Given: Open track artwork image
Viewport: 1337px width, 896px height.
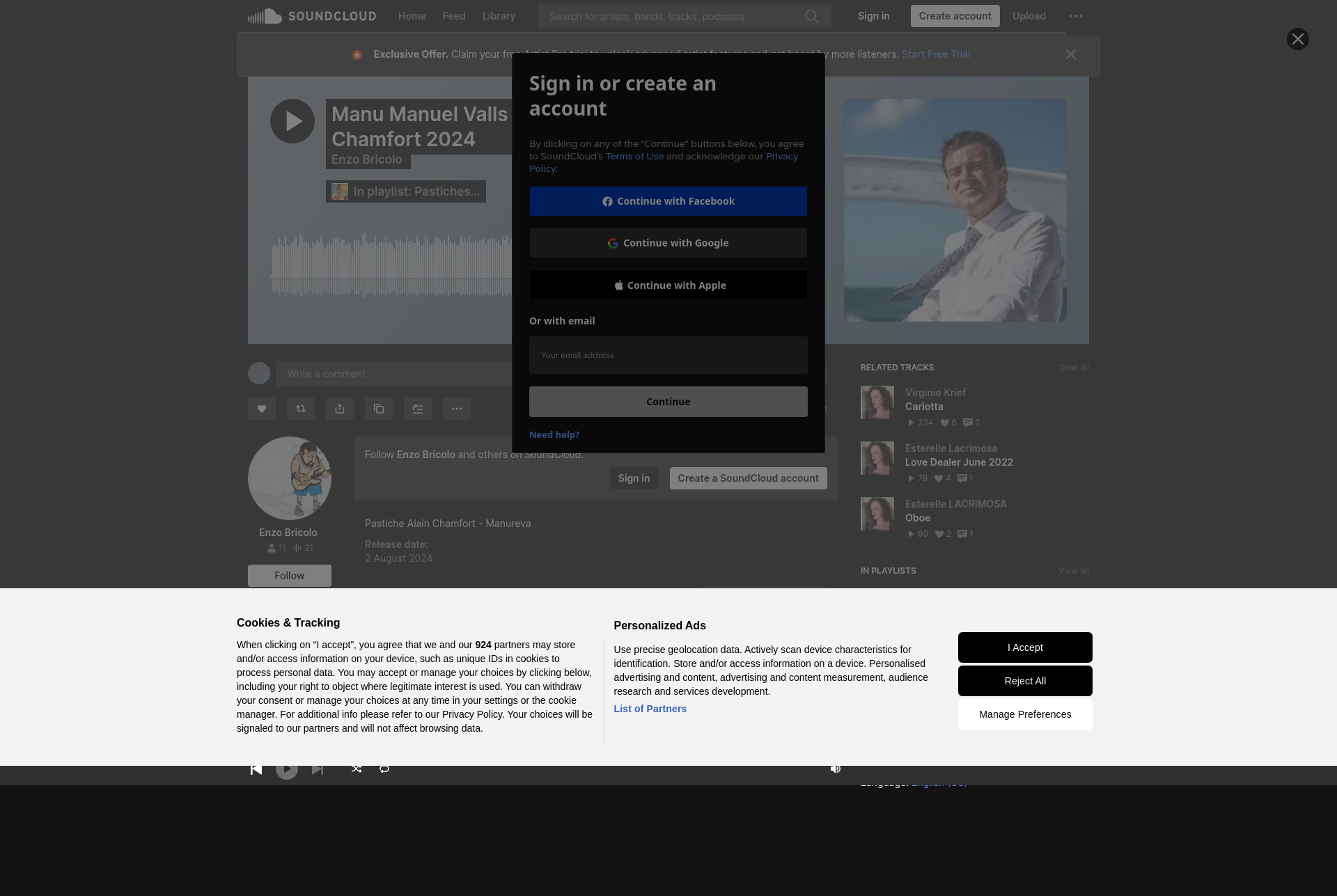Looking at the screenshot, I should tap(955, 210).
